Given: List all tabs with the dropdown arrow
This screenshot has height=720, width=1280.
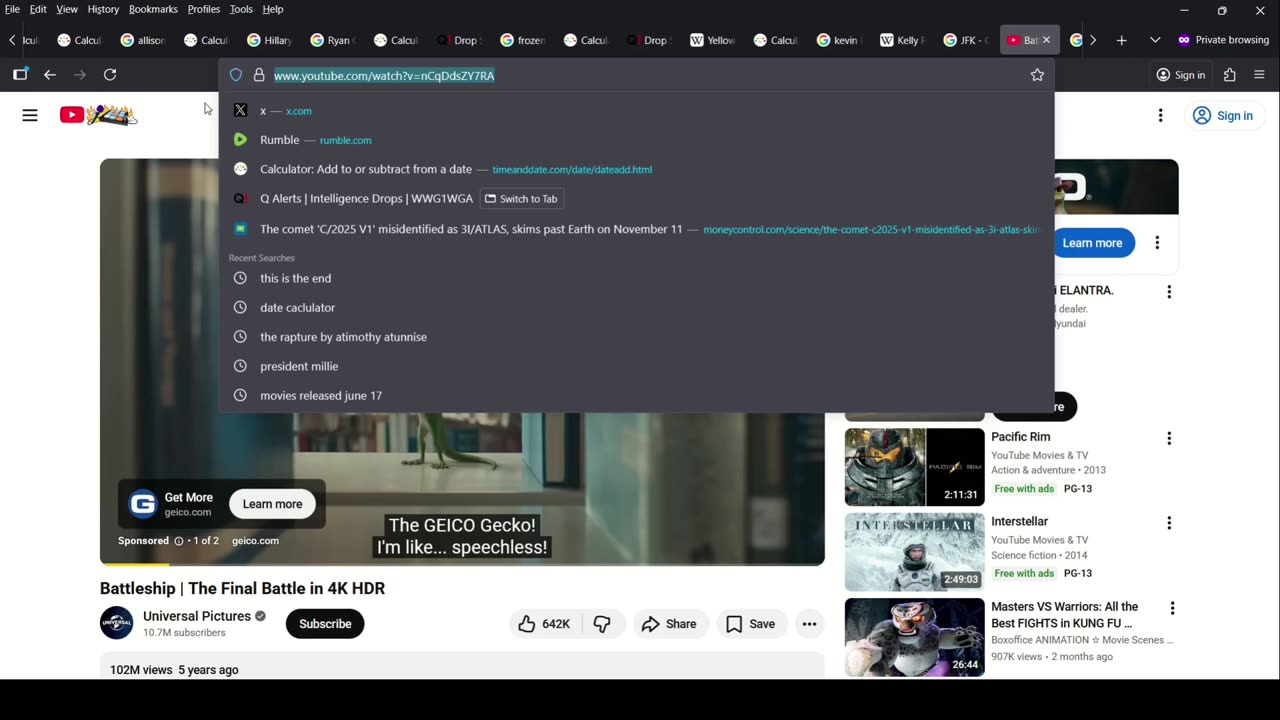Looking at the screenshot, I should pyautogui.click(x=1155, y=40).
